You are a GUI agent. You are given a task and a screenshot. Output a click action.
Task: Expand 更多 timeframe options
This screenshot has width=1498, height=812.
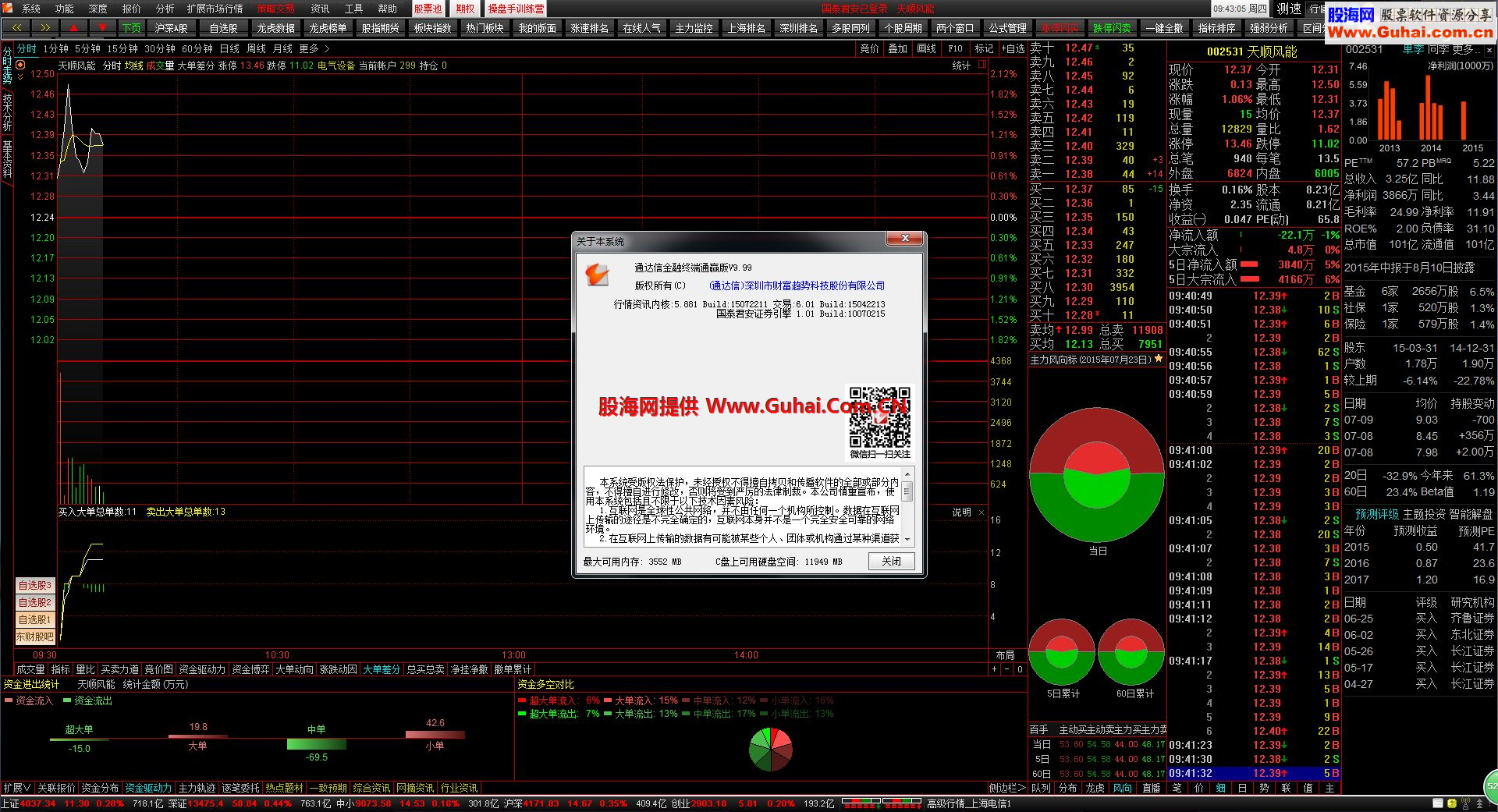(x=314, y=48)
